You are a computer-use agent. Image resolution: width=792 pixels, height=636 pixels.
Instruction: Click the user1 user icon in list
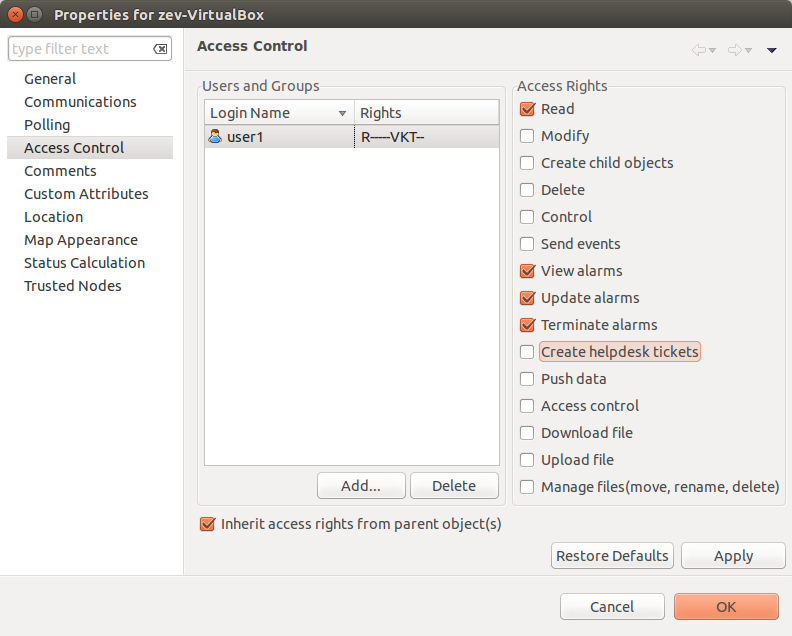(x=215, y=137)
